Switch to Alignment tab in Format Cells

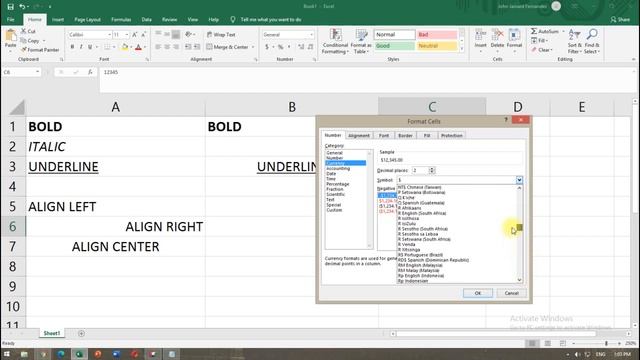(358, 136)
